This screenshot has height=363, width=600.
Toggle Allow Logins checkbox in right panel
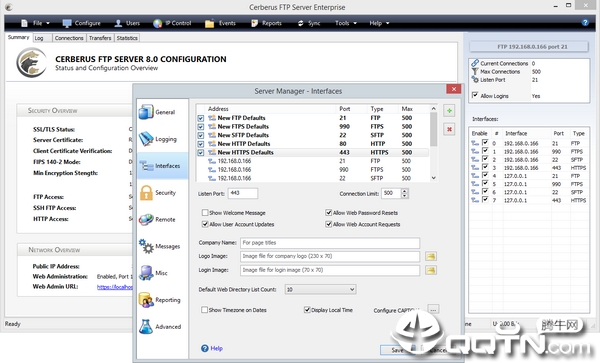click(475, 95)
